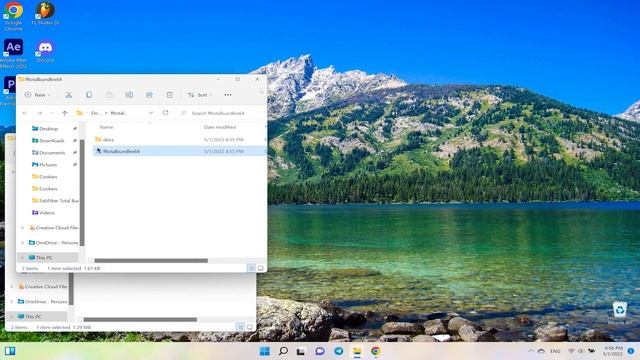Screen dimensions: 640x360
Task: Select the Adobe After Effects desktop shortcut
Action: pos(13,54)
